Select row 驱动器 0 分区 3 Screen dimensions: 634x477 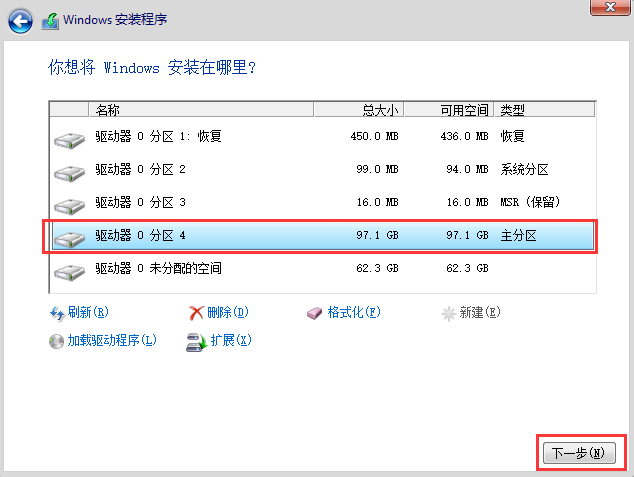[323, 203]
